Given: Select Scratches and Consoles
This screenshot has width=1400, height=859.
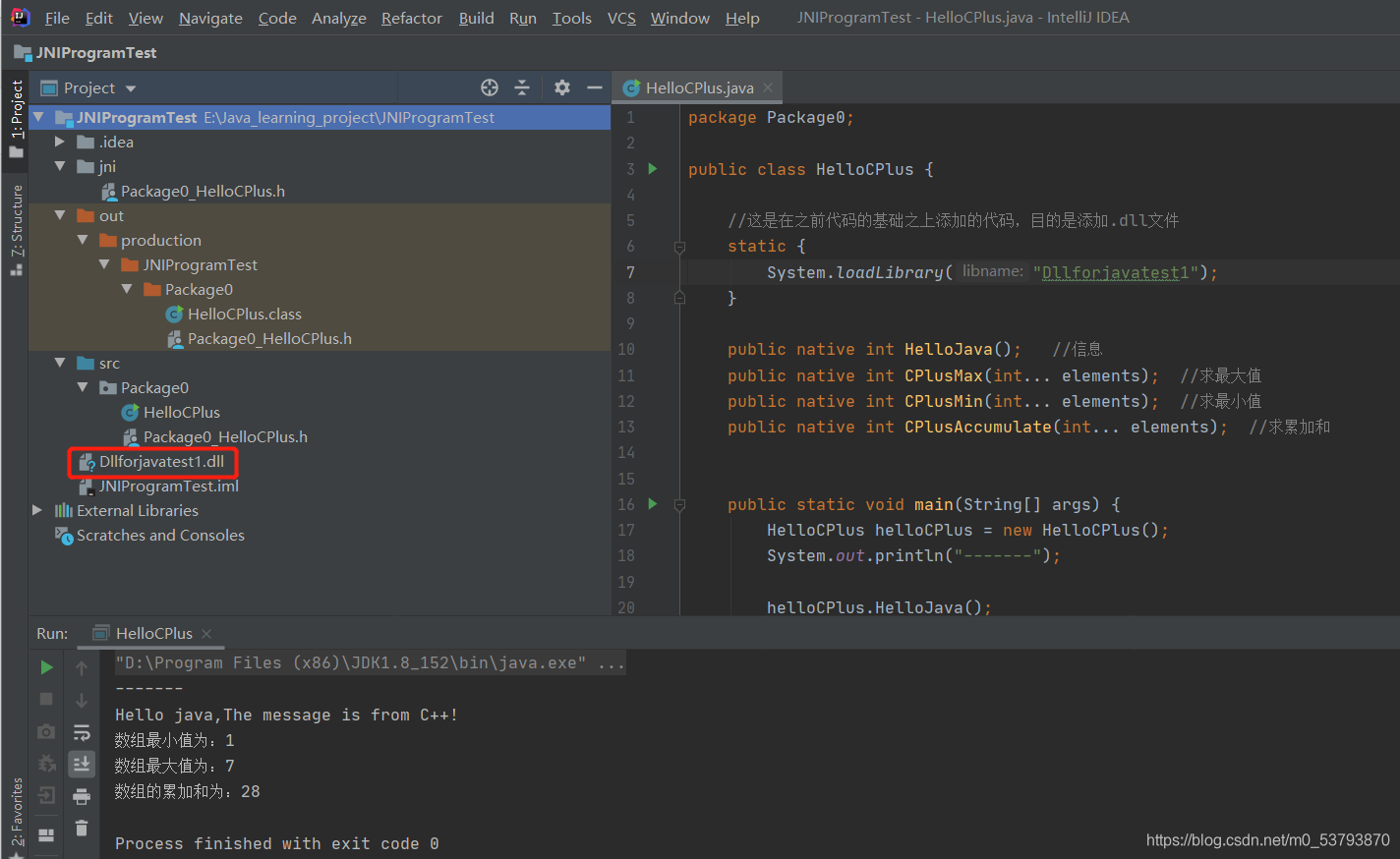Looking at the screenshot, I should pos(160,535).
